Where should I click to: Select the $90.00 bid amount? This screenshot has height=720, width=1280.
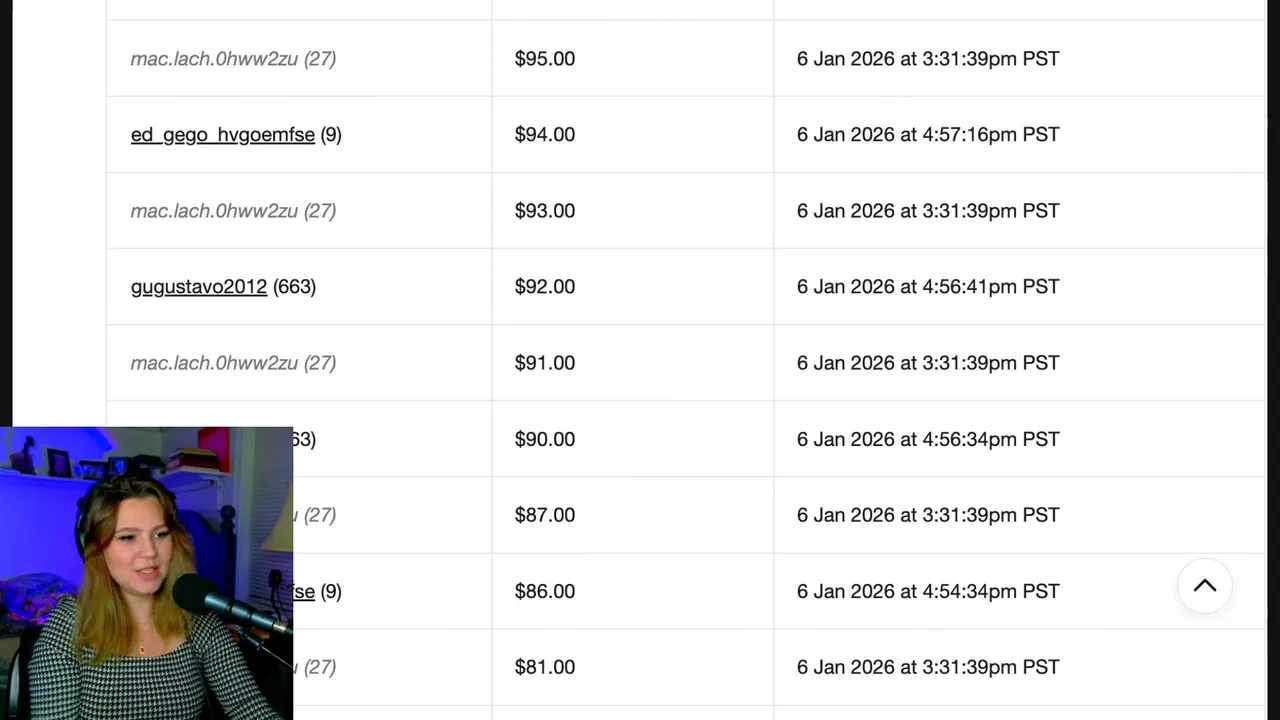pyautogui.click(x=544, y=439)
